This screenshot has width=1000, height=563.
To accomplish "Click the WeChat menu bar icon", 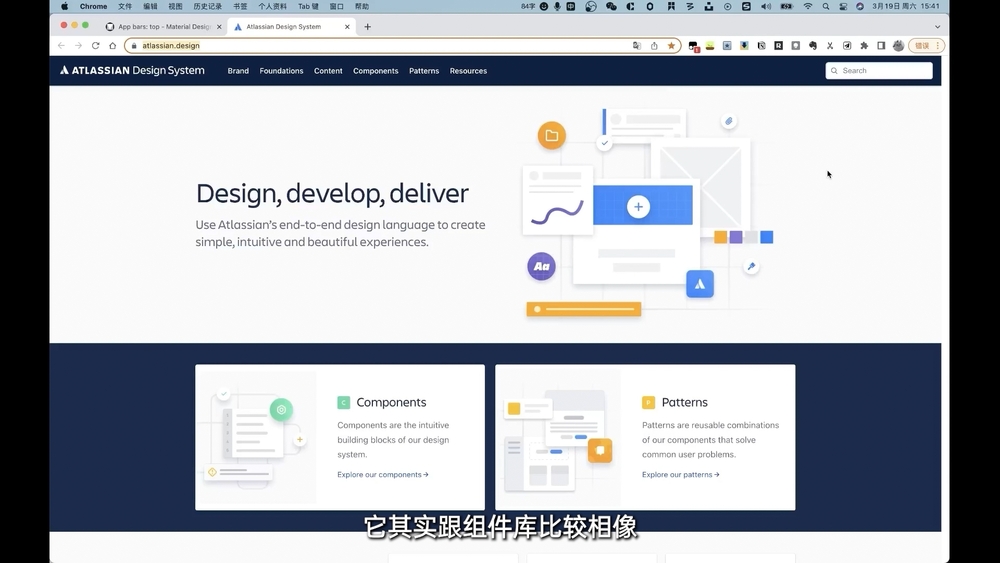I will 611,6.
